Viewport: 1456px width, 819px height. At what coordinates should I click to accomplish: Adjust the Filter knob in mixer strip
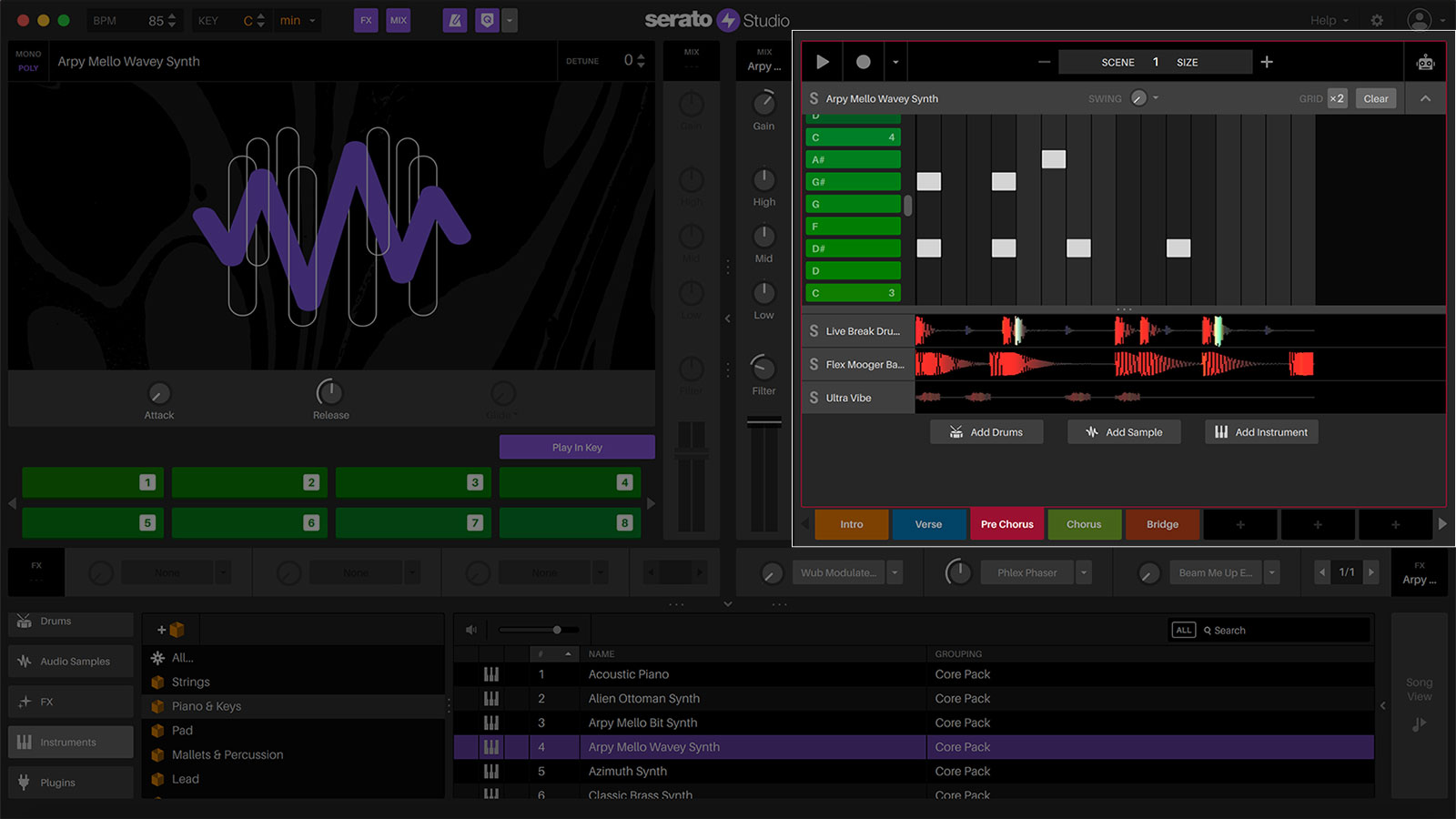(x=763, y=368)
